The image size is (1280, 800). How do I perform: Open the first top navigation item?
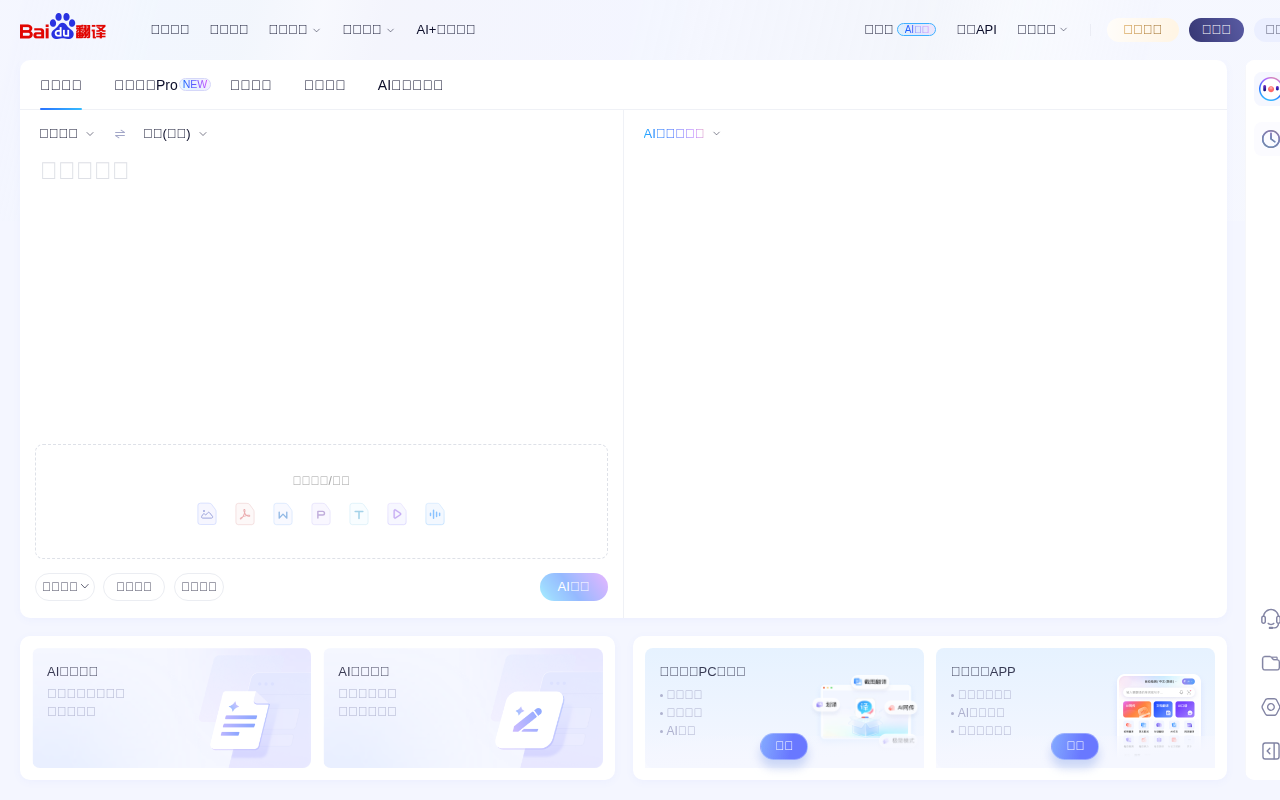pyautogui.click(x=170, y=29)
